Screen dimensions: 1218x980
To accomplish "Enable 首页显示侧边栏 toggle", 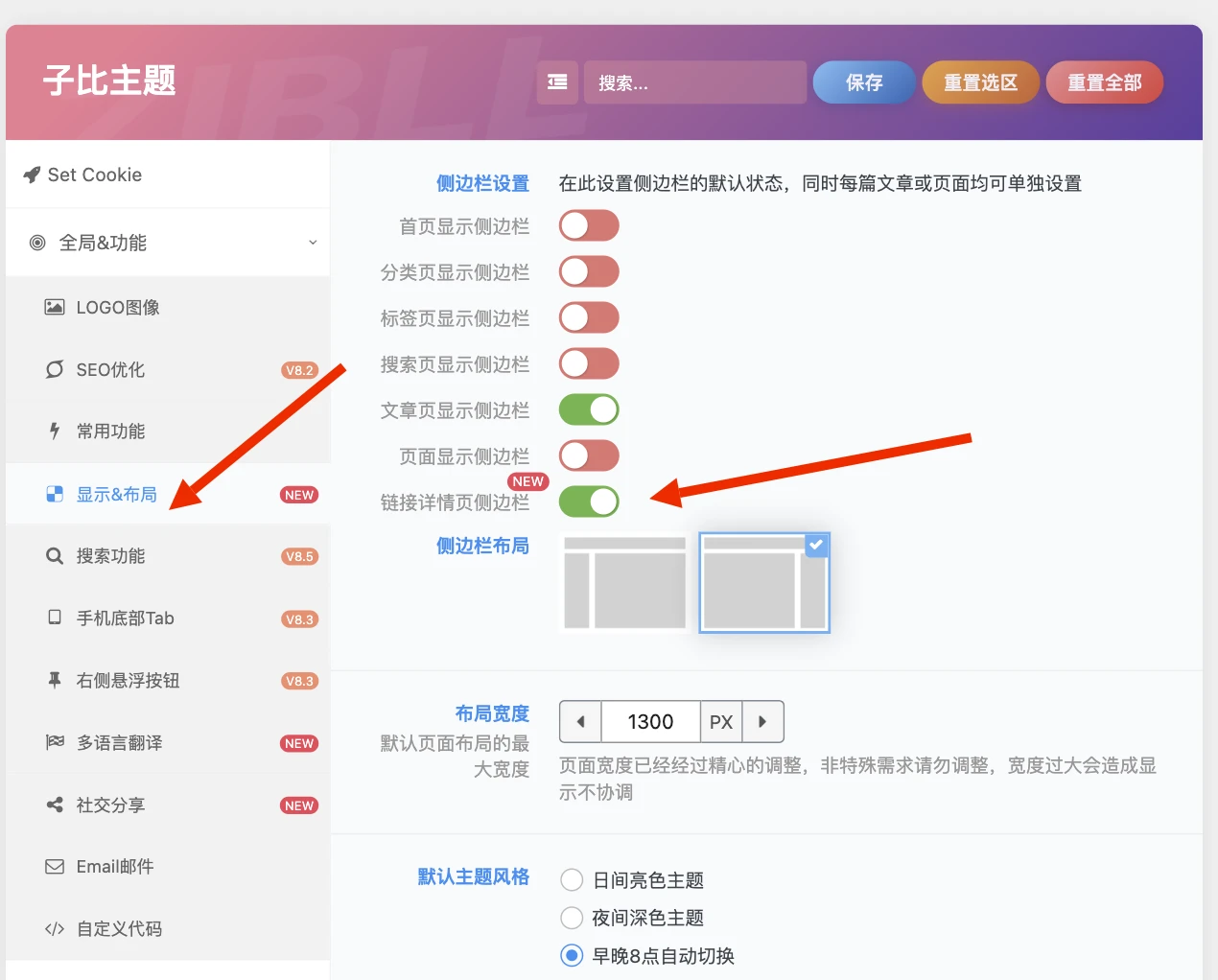I will coord(589,226).
